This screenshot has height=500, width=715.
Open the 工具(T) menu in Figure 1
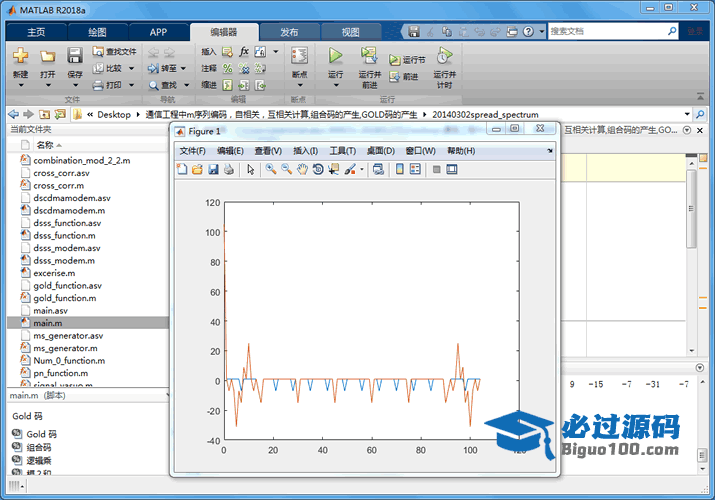[x=343, y=151]
